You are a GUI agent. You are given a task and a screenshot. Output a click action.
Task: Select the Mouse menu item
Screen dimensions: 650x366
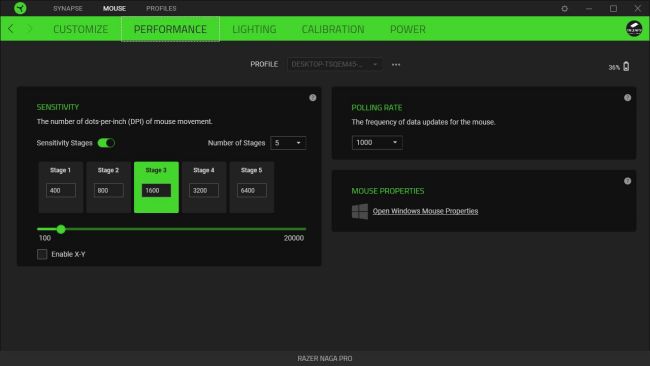click(114, 8)
